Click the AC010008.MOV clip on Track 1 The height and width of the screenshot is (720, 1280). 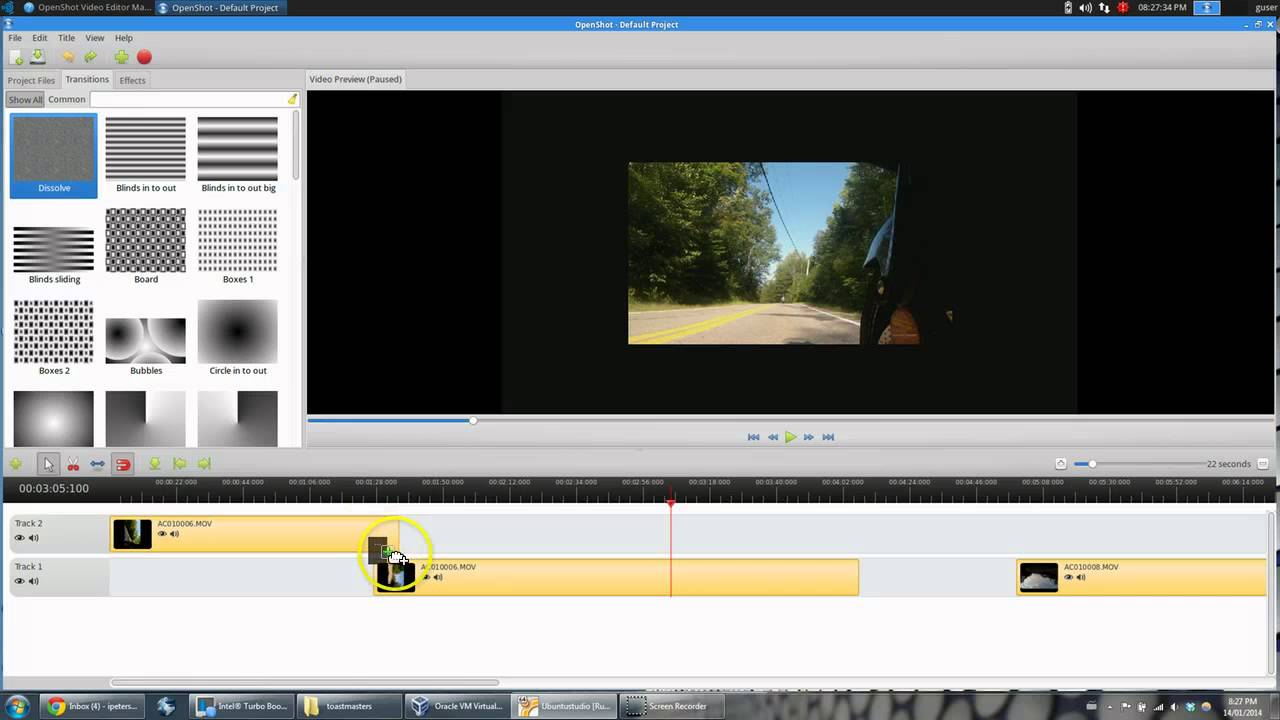pyautogui.click(x=1141, y=577)
